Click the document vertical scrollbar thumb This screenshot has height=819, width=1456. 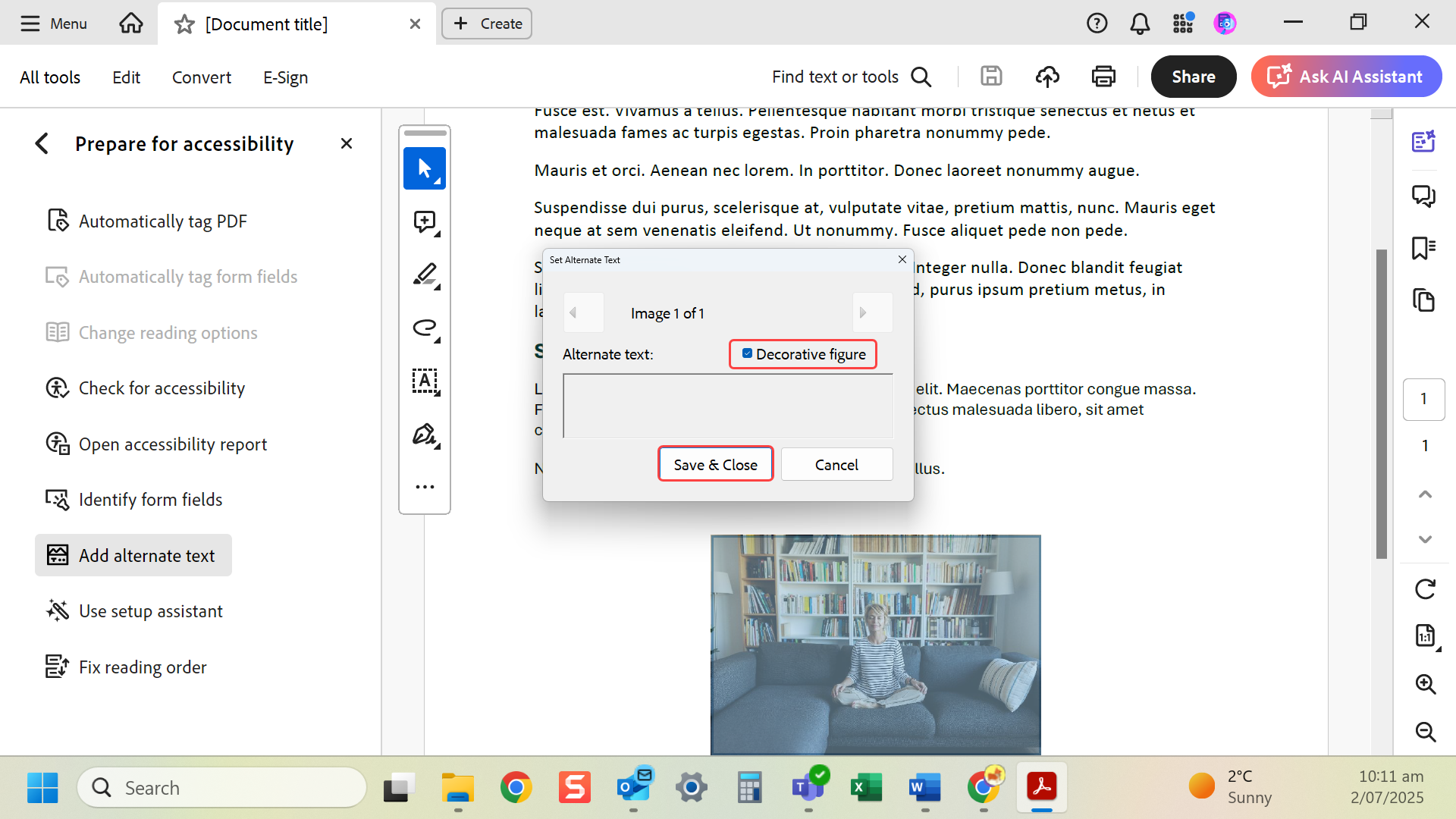1382,404
